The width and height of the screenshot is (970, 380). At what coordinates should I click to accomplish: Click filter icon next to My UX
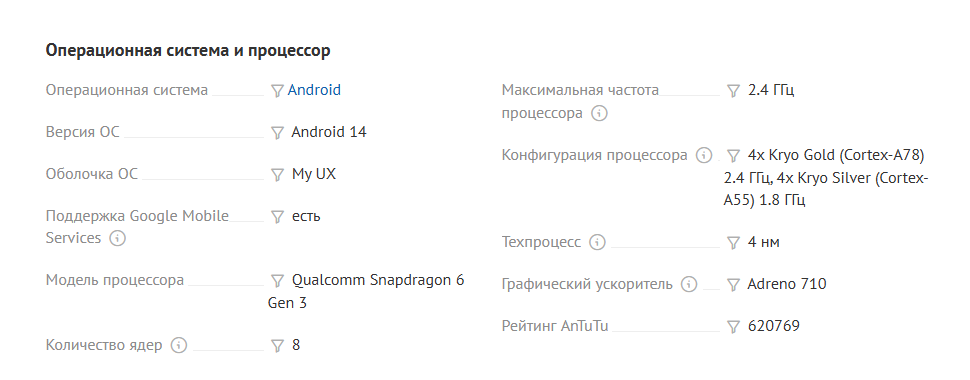tap(278, 175)
